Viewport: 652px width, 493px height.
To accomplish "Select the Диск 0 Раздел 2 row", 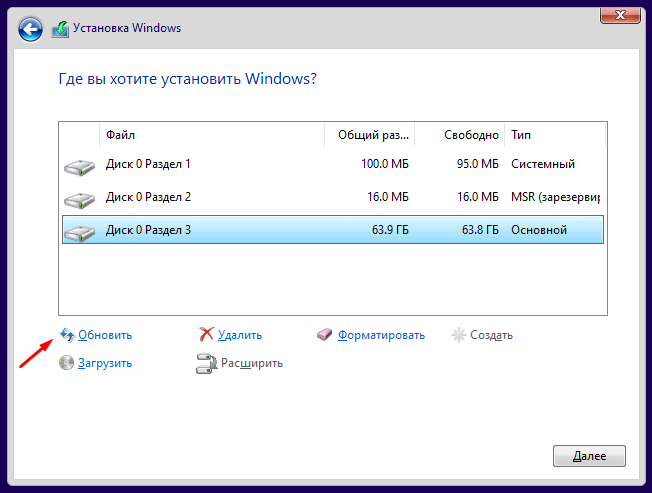I will click(333, 197).
